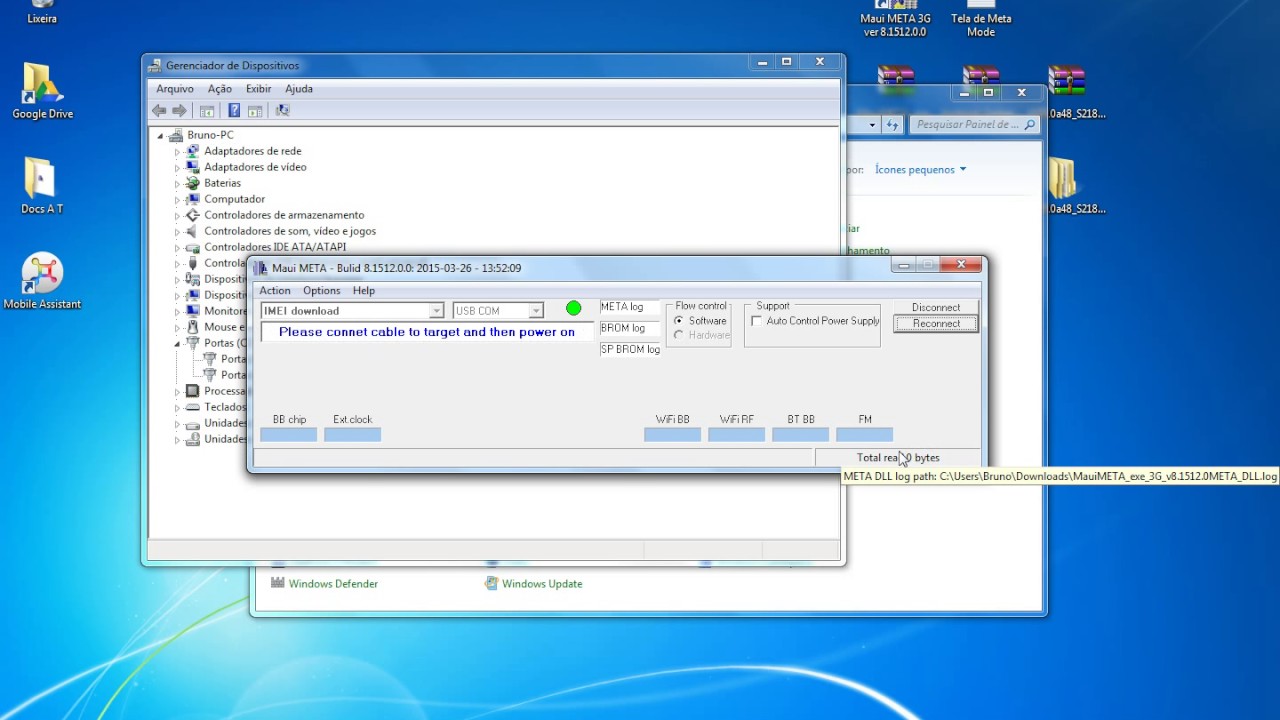Select Software flow control radio button
This screenshot has width=1280, height=720.
pyautogui.click(x=679, y=321)
